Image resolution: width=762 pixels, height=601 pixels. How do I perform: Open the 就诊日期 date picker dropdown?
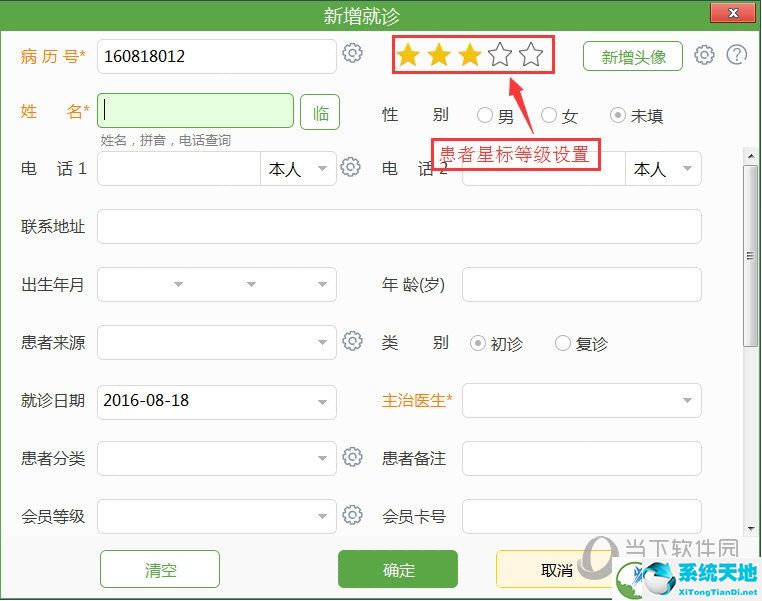pyautogui.click(x=322, y=402)
